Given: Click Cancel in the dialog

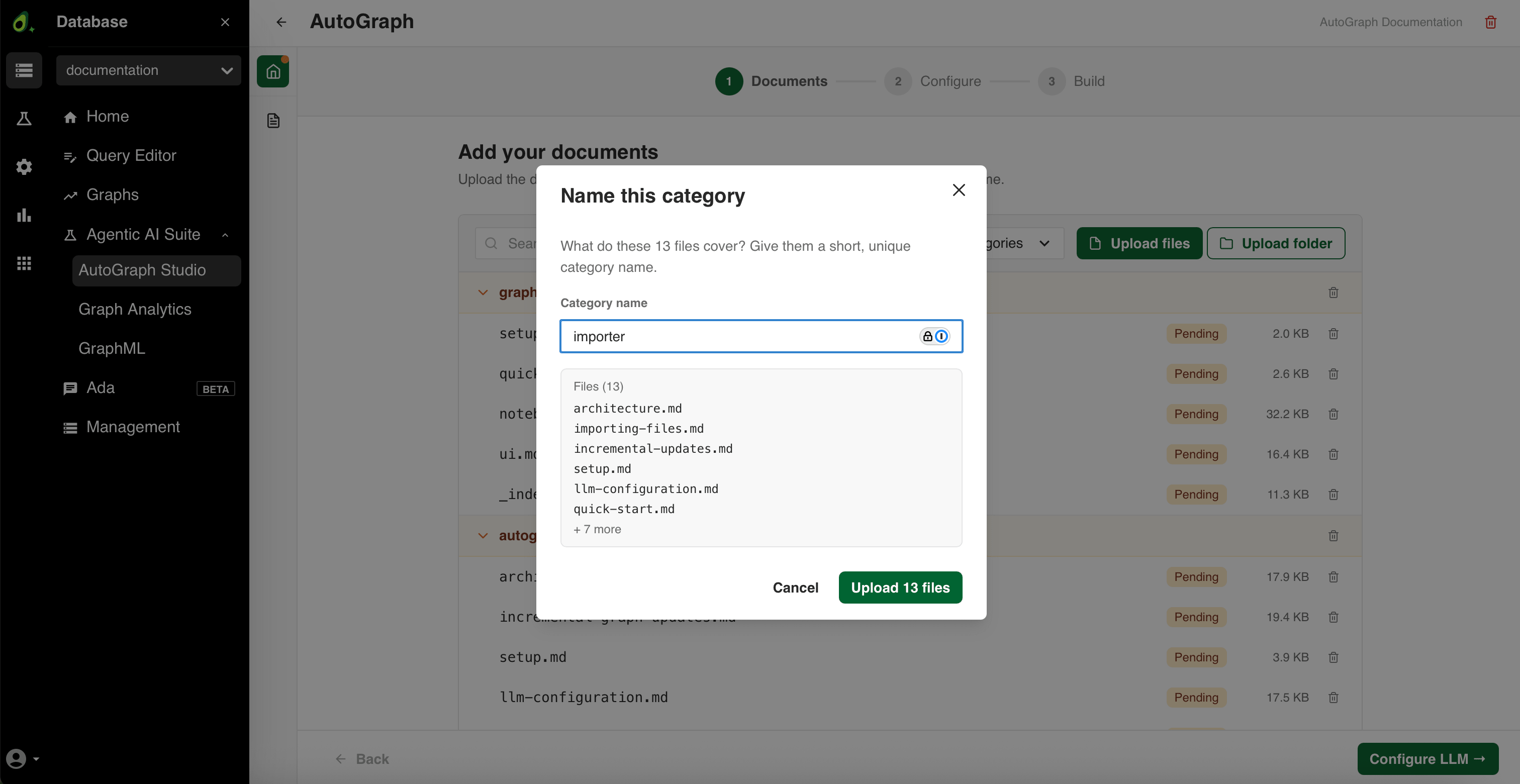Looking at the screenshot, I should [795, 587].
